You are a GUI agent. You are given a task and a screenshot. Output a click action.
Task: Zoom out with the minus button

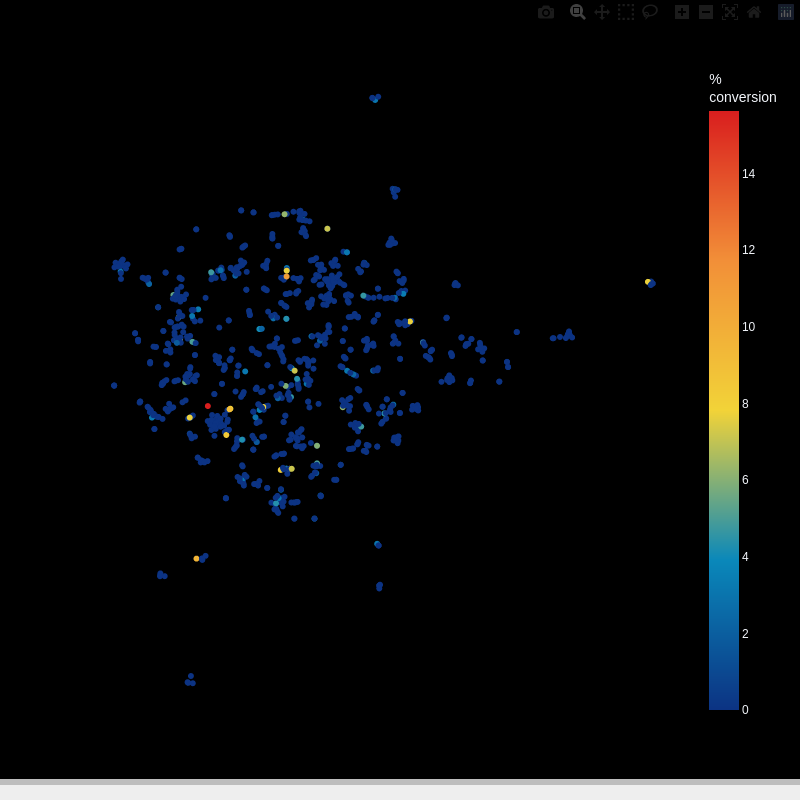[706, 12]
